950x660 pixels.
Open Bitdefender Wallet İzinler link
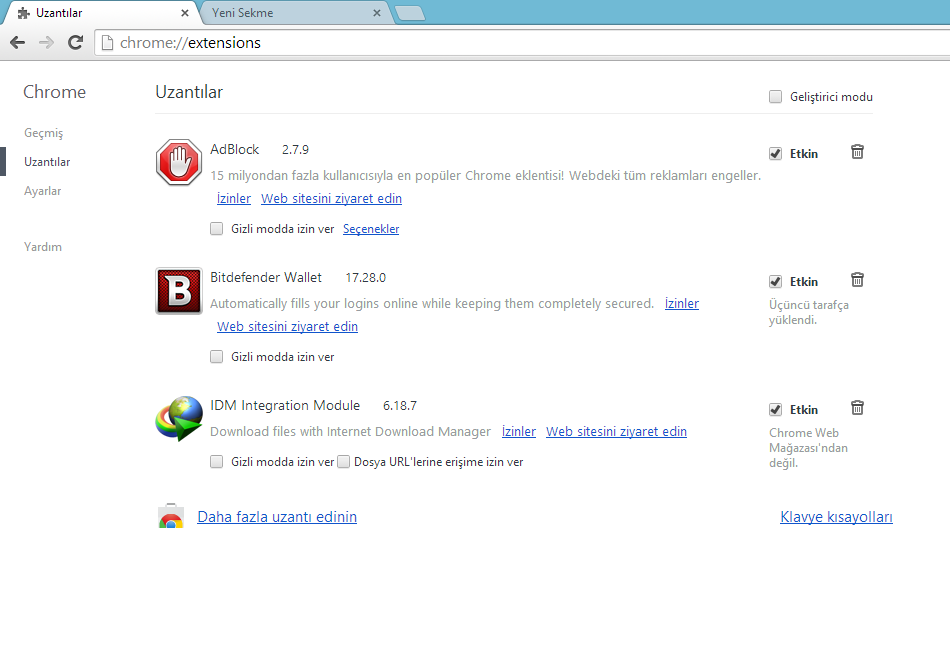[682, 303]
